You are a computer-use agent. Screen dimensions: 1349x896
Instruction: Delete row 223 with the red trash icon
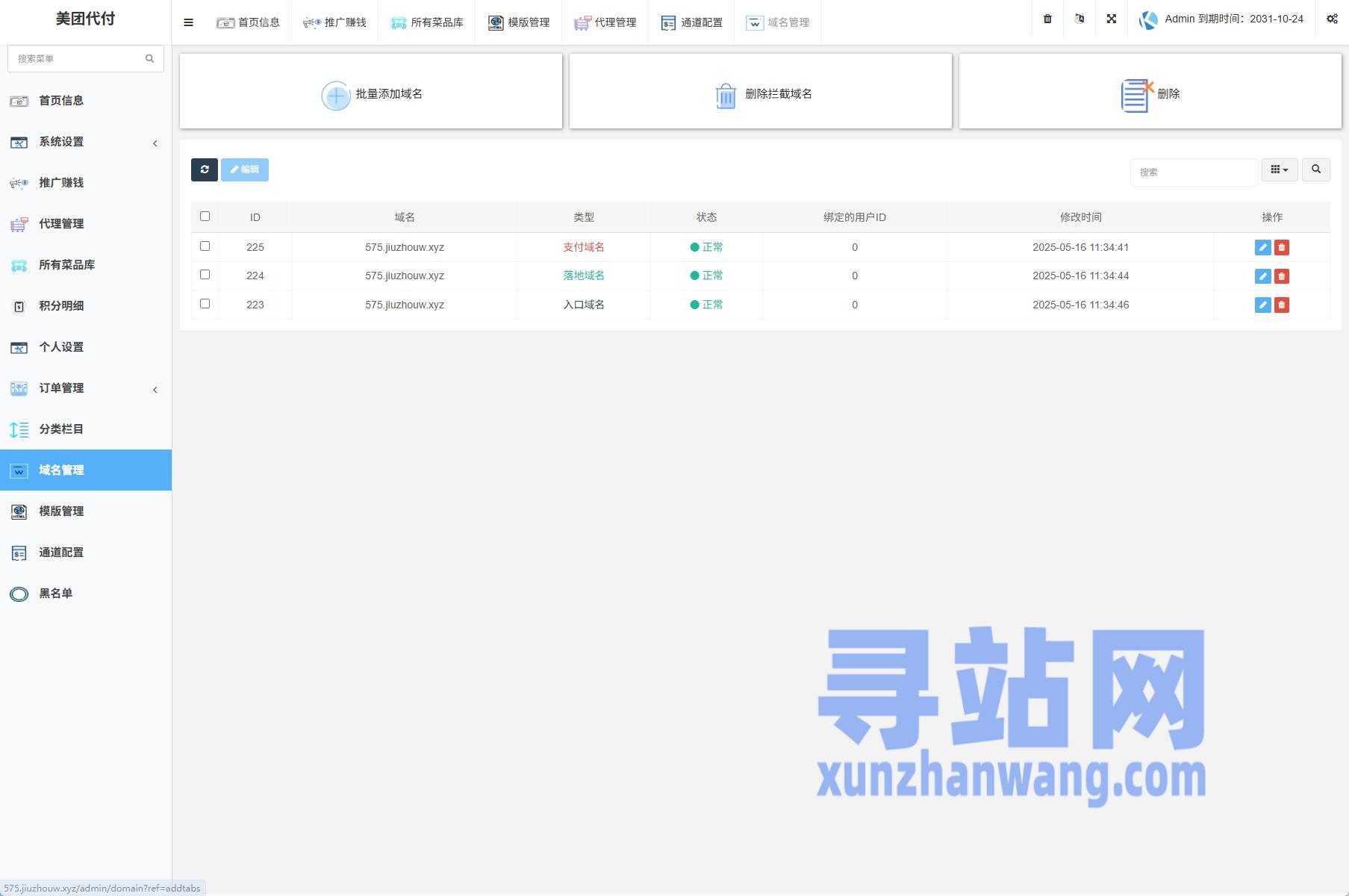click(x=1282, y=305)
